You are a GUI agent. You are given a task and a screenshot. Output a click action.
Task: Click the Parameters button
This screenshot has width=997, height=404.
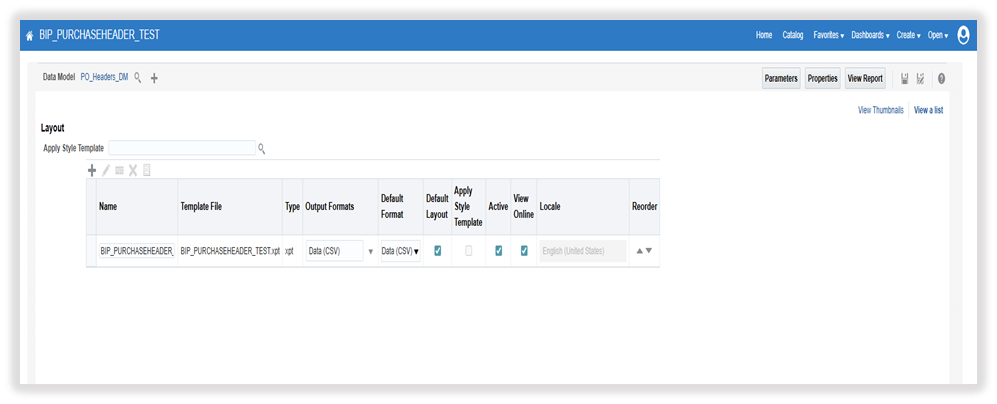(781, 78)
